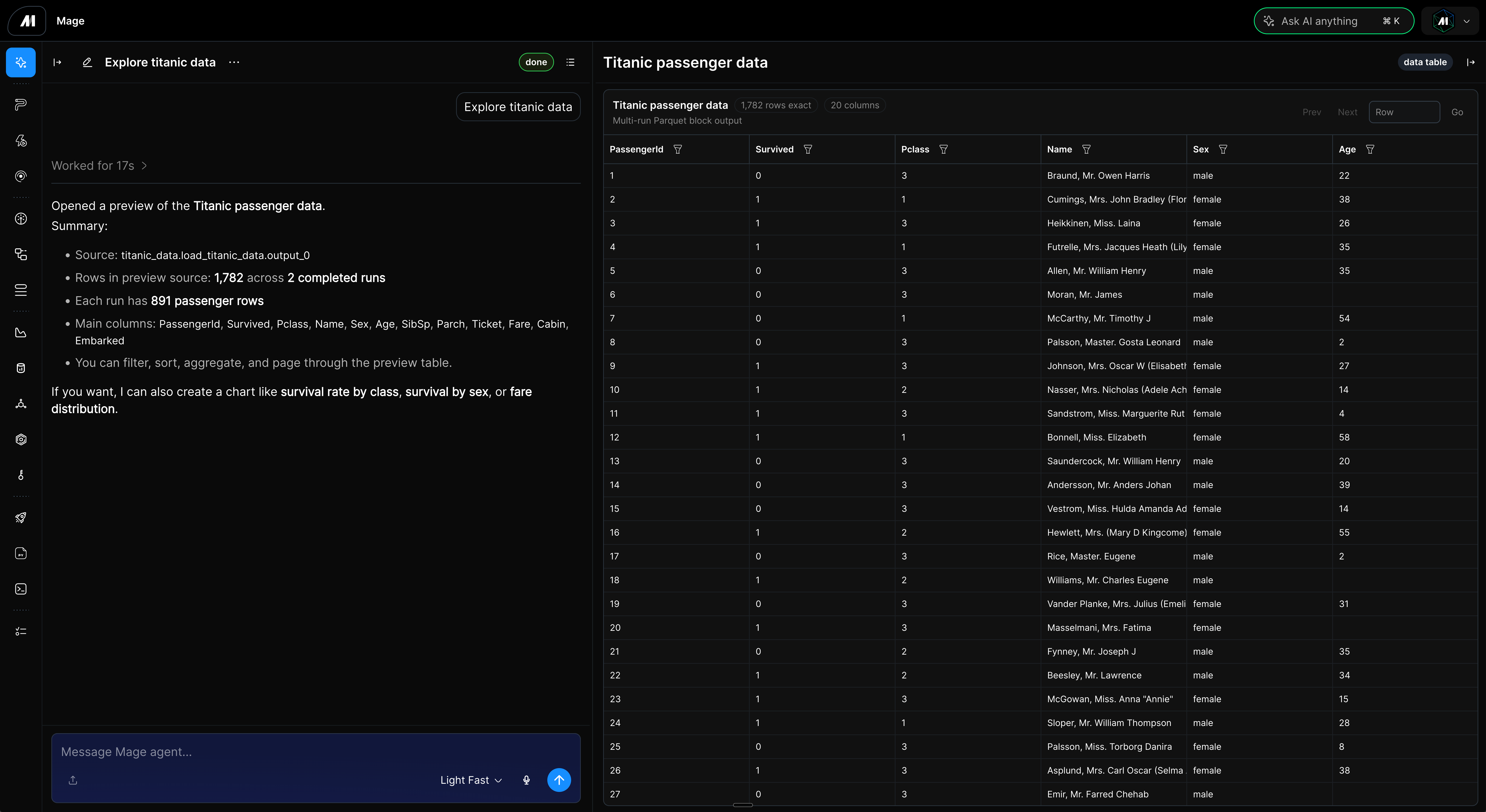Open the terminal sidebar icon
1486x812 pixels.
(21, 589)
